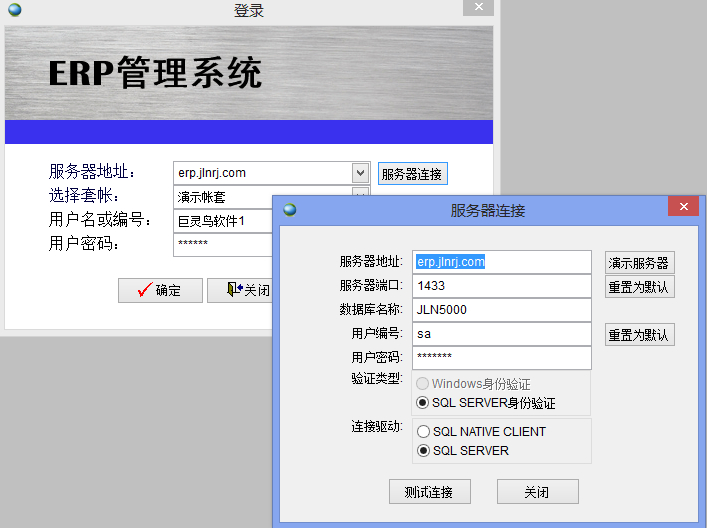Select the Windows身份验证 radio option

[424, 384]
